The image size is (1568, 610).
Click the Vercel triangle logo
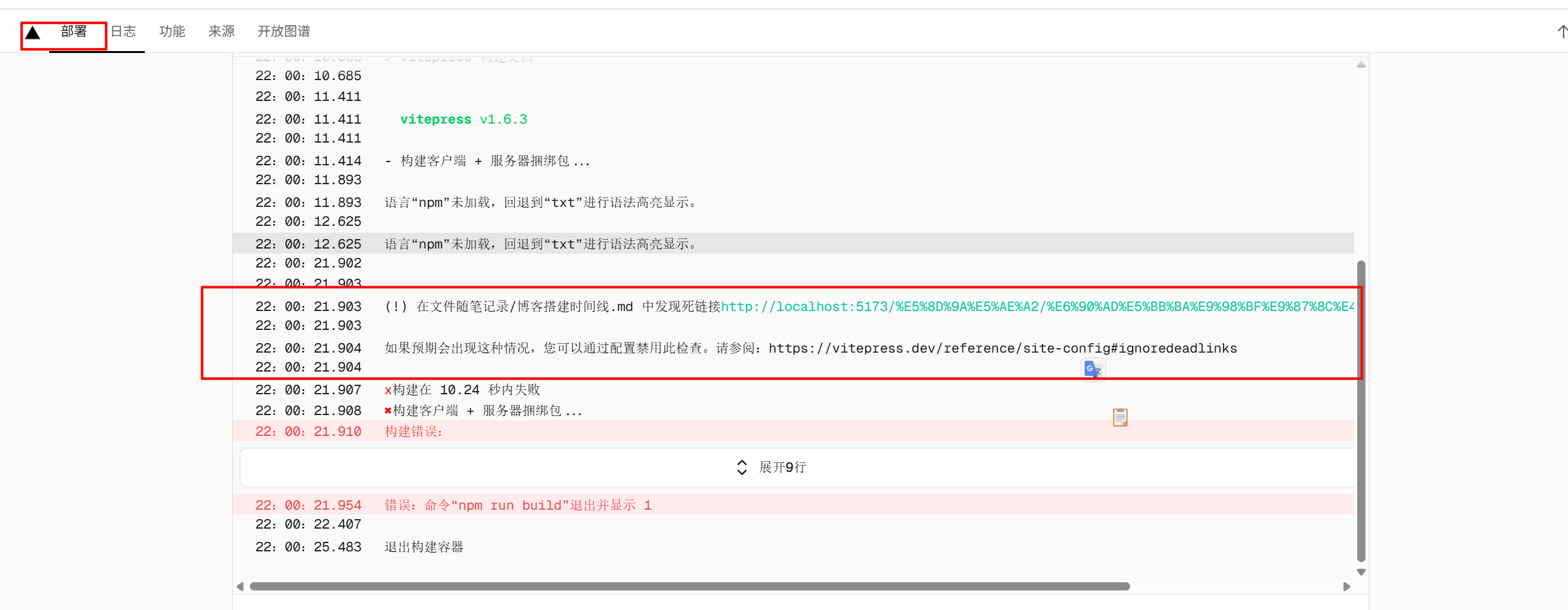tap(33, 33)
